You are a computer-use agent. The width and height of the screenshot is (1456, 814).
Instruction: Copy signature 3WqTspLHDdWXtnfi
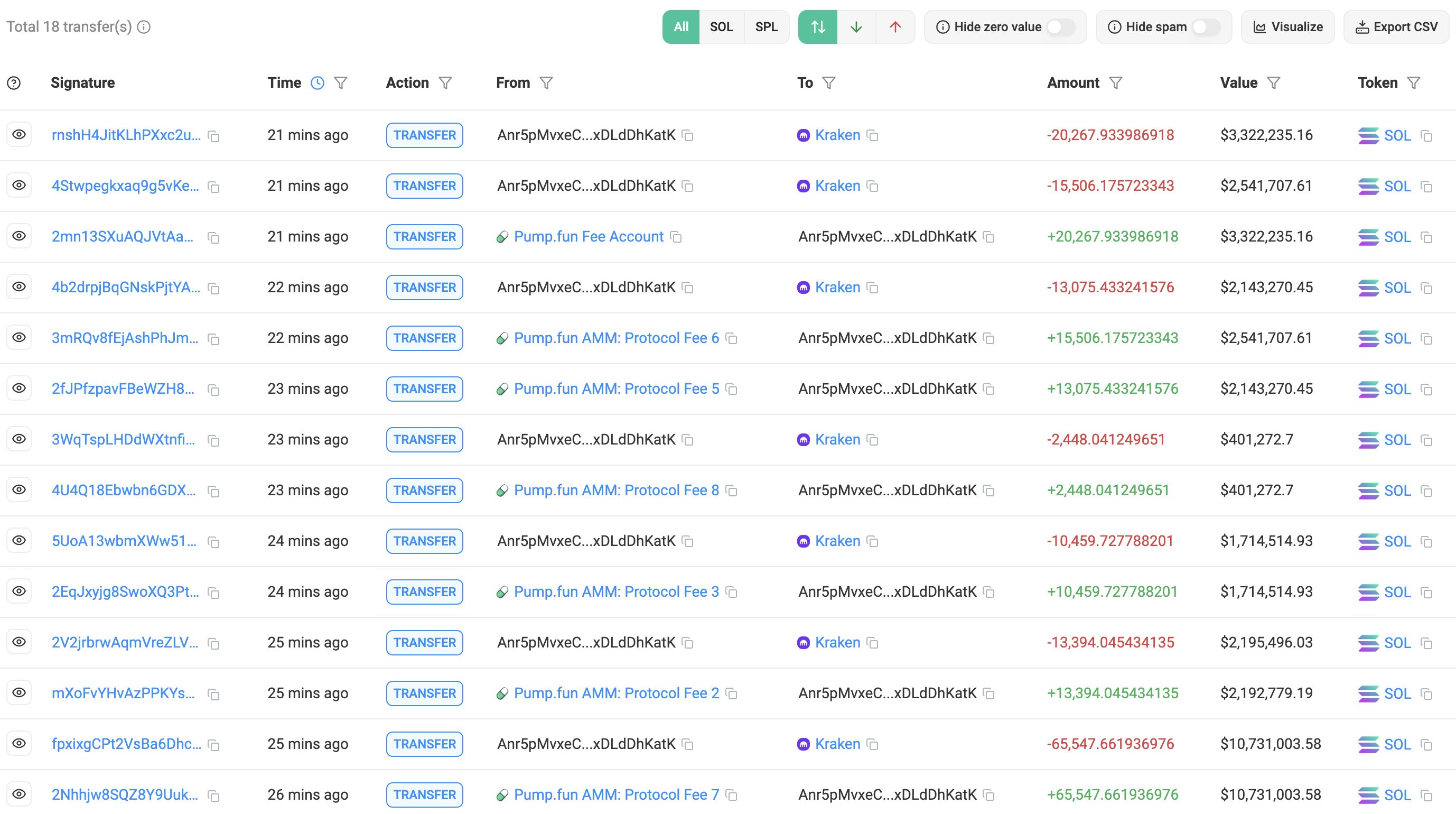point(213,440)
